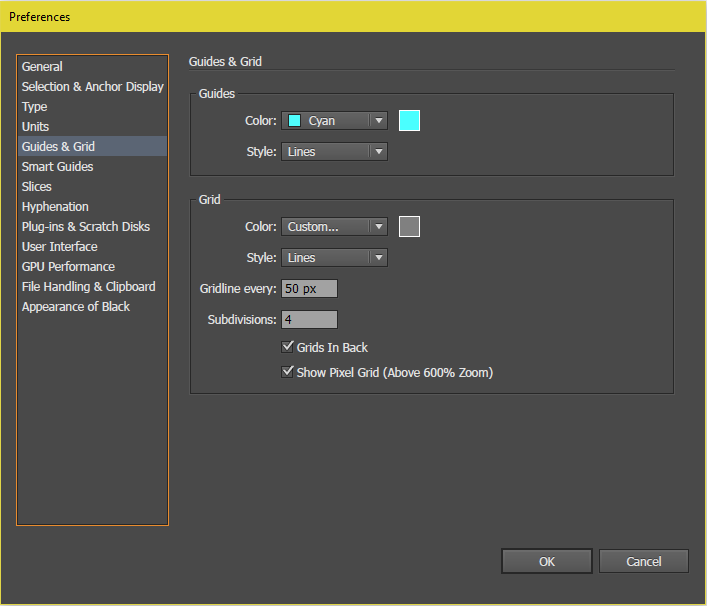
Task: Disable the Grids In Back checkbox
Action: pyautogui.click(x=289, y=348)
